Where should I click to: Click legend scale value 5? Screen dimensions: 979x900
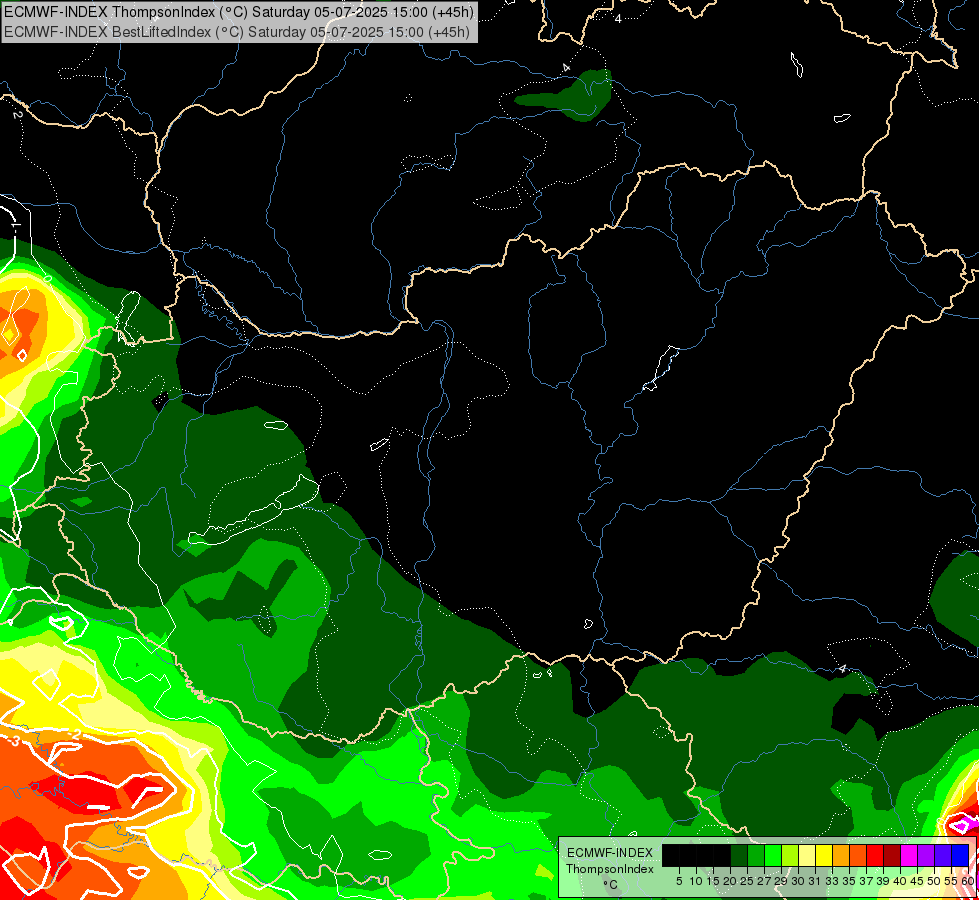click(679, 881)
